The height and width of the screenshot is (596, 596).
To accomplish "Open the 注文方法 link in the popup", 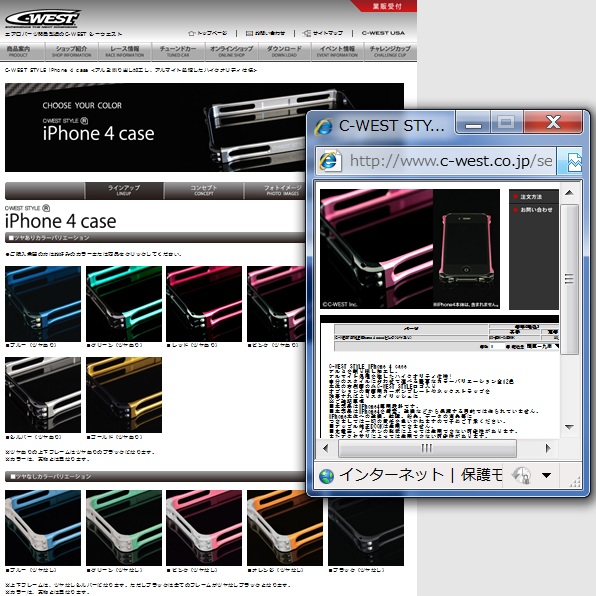I will [531, 197].
